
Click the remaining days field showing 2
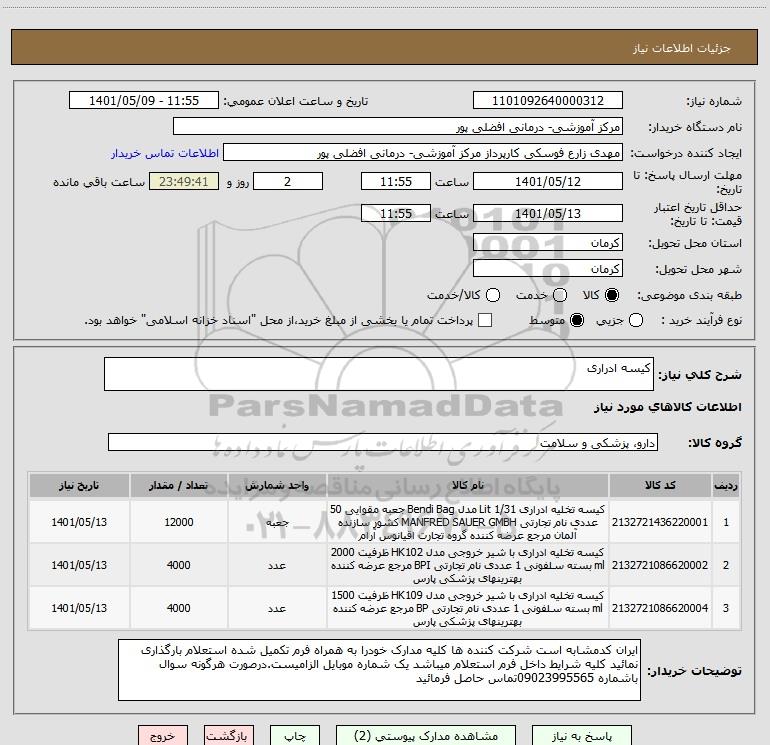tap(288, 181)
